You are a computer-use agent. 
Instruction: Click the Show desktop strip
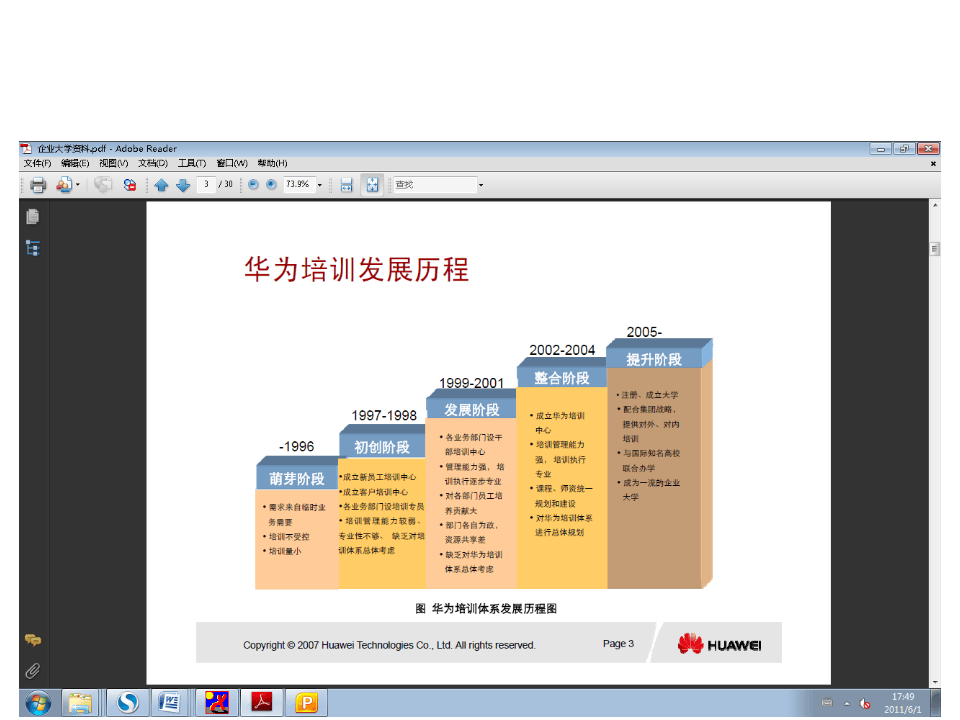click(x=936, y=703)
